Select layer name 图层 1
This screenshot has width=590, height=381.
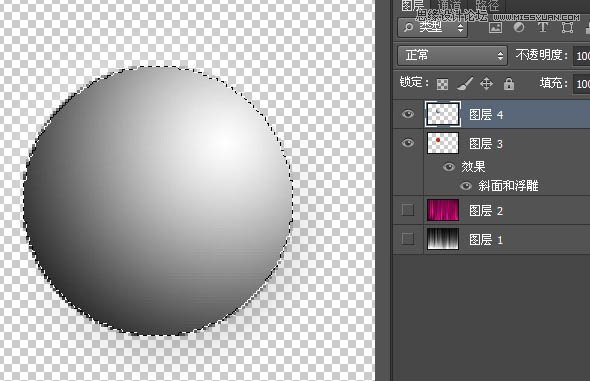coord(486,239)
